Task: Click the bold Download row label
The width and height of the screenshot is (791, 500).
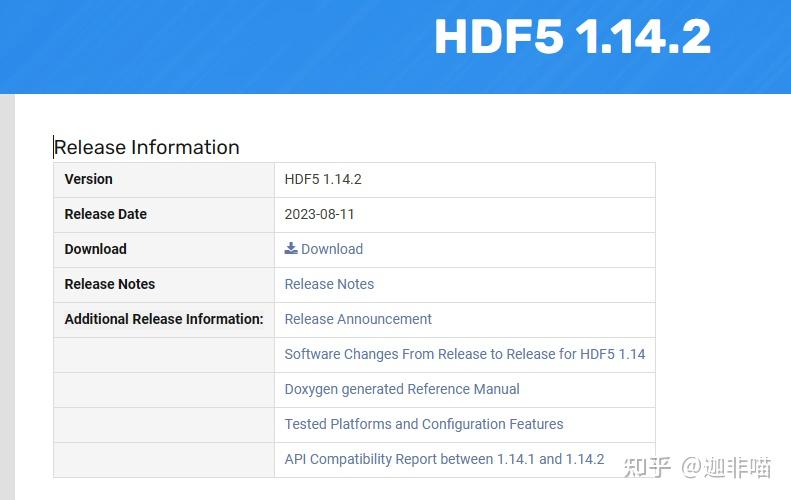Action: 95,249
